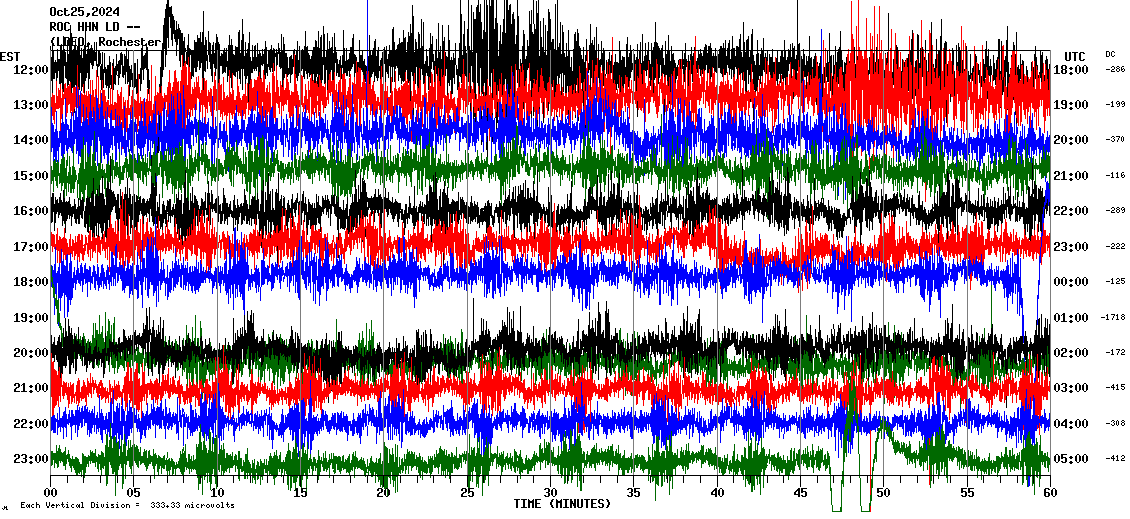
Task: Select the 17:00 label on EST axis
Action: pyautogui.click(x=31, y=247)
